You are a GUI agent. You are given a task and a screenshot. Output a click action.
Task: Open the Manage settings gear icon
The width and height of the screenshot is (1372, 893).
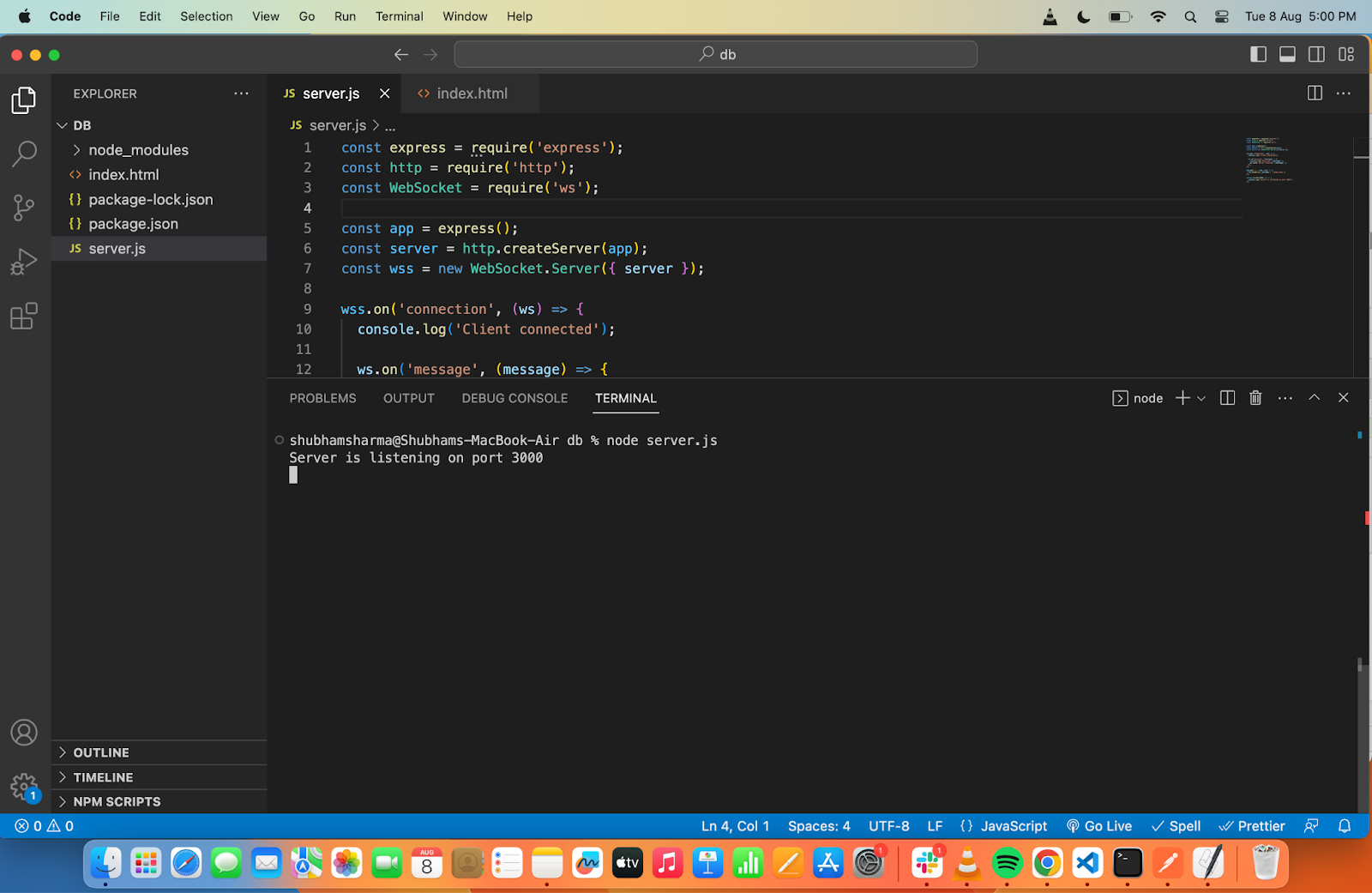click(x=24, y=786)
